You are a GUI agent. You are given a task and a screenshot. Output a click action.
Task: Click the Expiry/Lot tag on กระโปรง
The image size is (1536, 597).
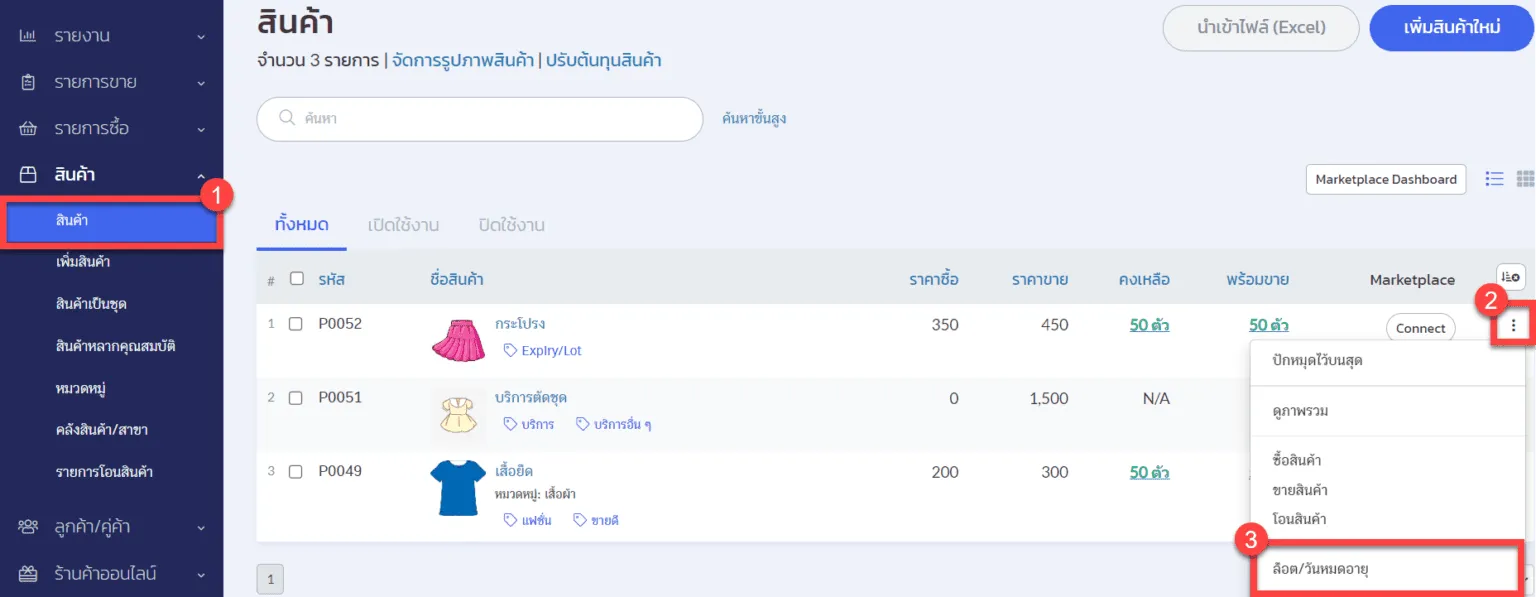tap(542, 351)
